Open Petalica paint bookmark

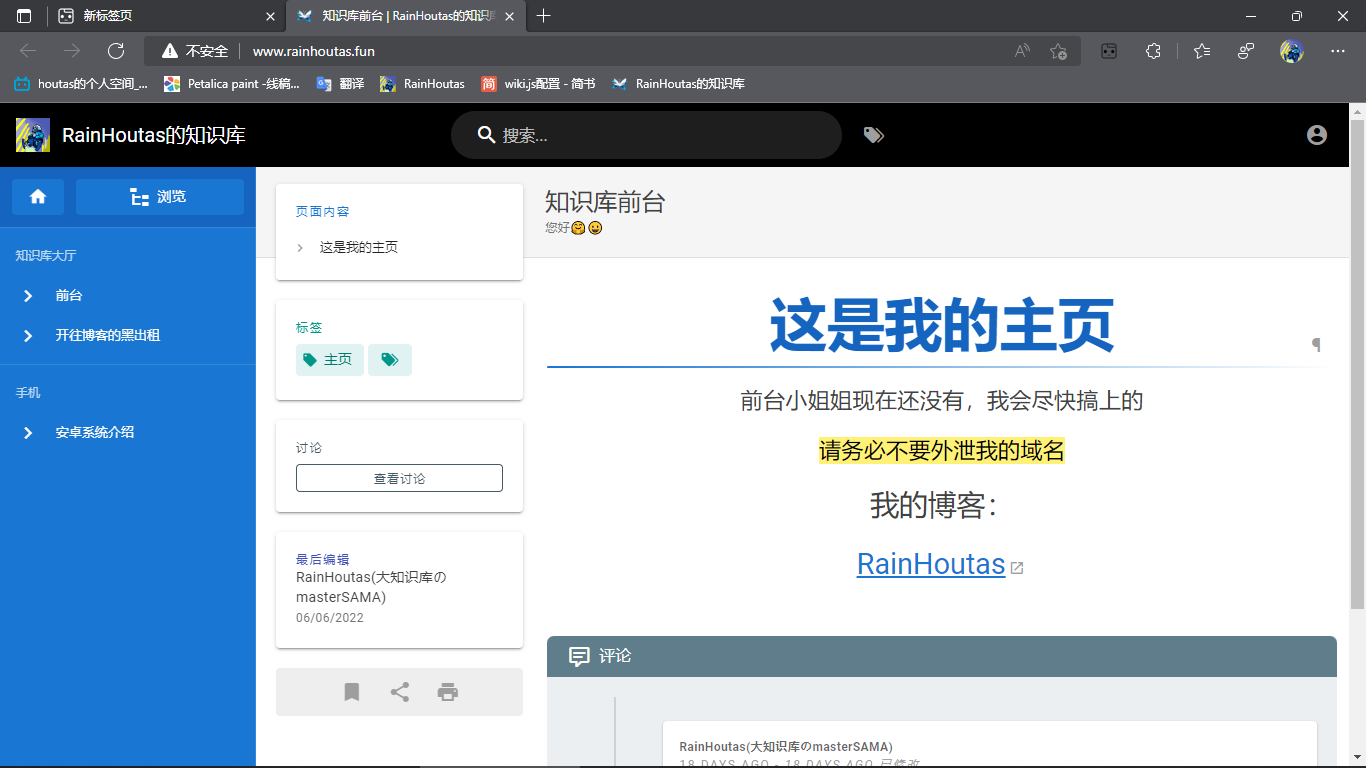click(232, 84)
